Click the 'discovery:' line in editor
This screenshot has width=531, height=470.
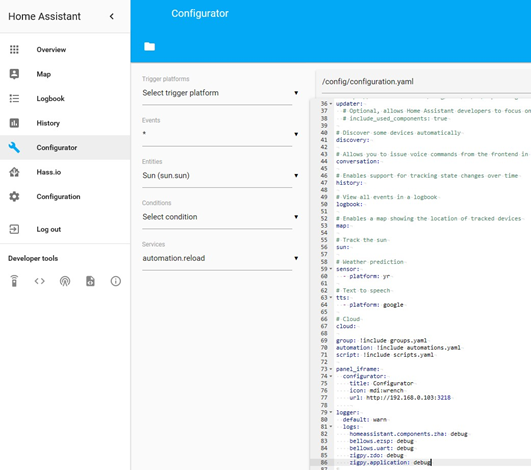point(352,140)
